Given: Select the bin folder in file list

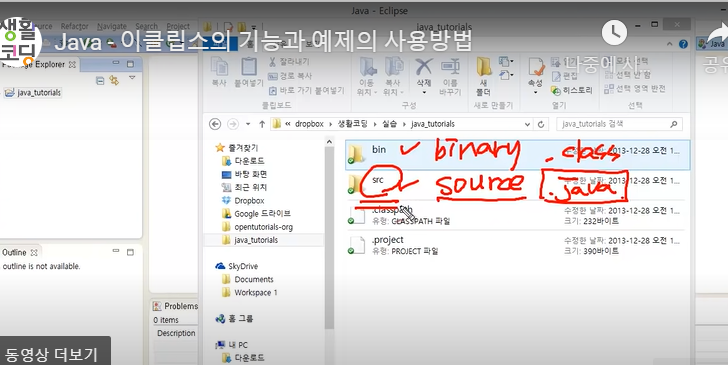Looking at the screenshot, I should 518,155.
